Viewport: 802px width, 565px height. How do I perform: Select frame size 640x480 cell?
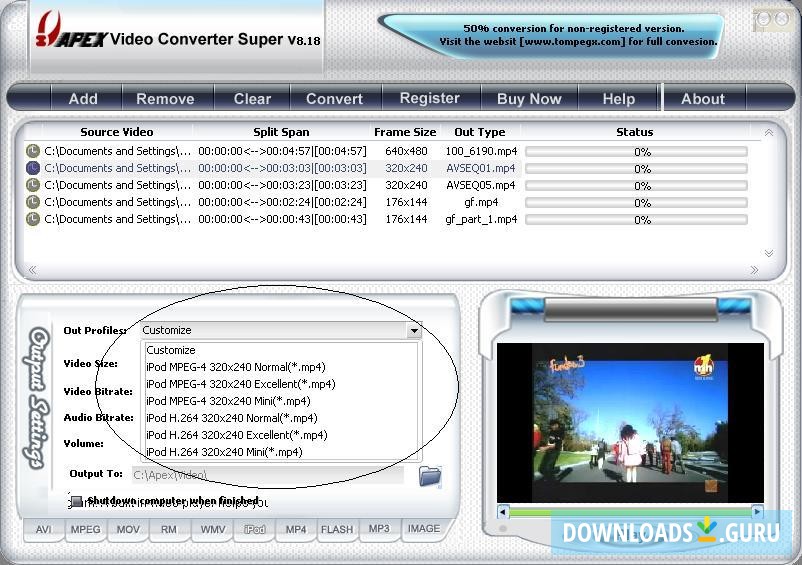406,151
